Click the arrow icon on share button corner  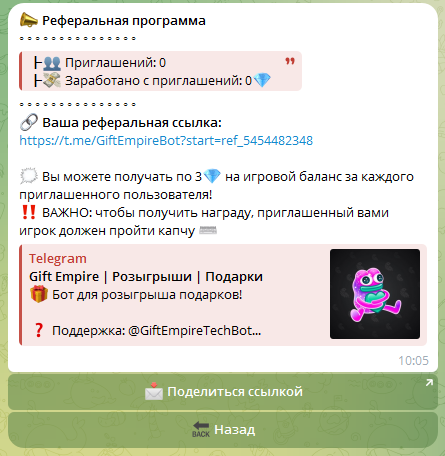click(429, 383)
